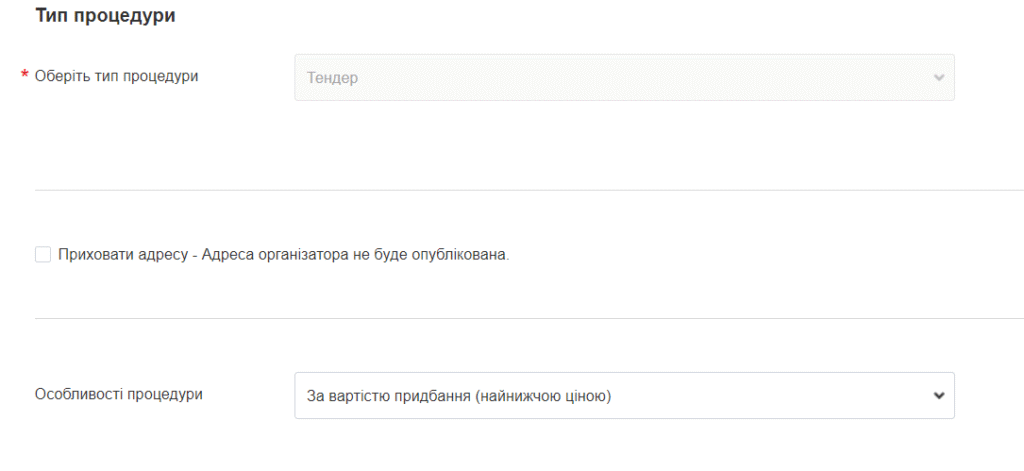This screenshot has width=1024, height=471.
Task: Click the divider line above the checkbox
Action: point(500,190)
